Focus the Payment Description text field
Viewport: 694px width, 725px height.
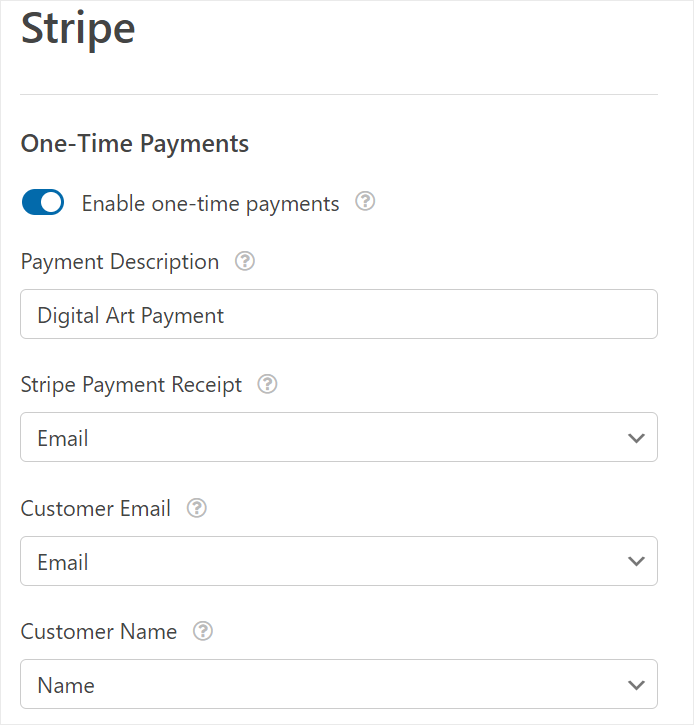pyautogui.click(x=338, y=315)
